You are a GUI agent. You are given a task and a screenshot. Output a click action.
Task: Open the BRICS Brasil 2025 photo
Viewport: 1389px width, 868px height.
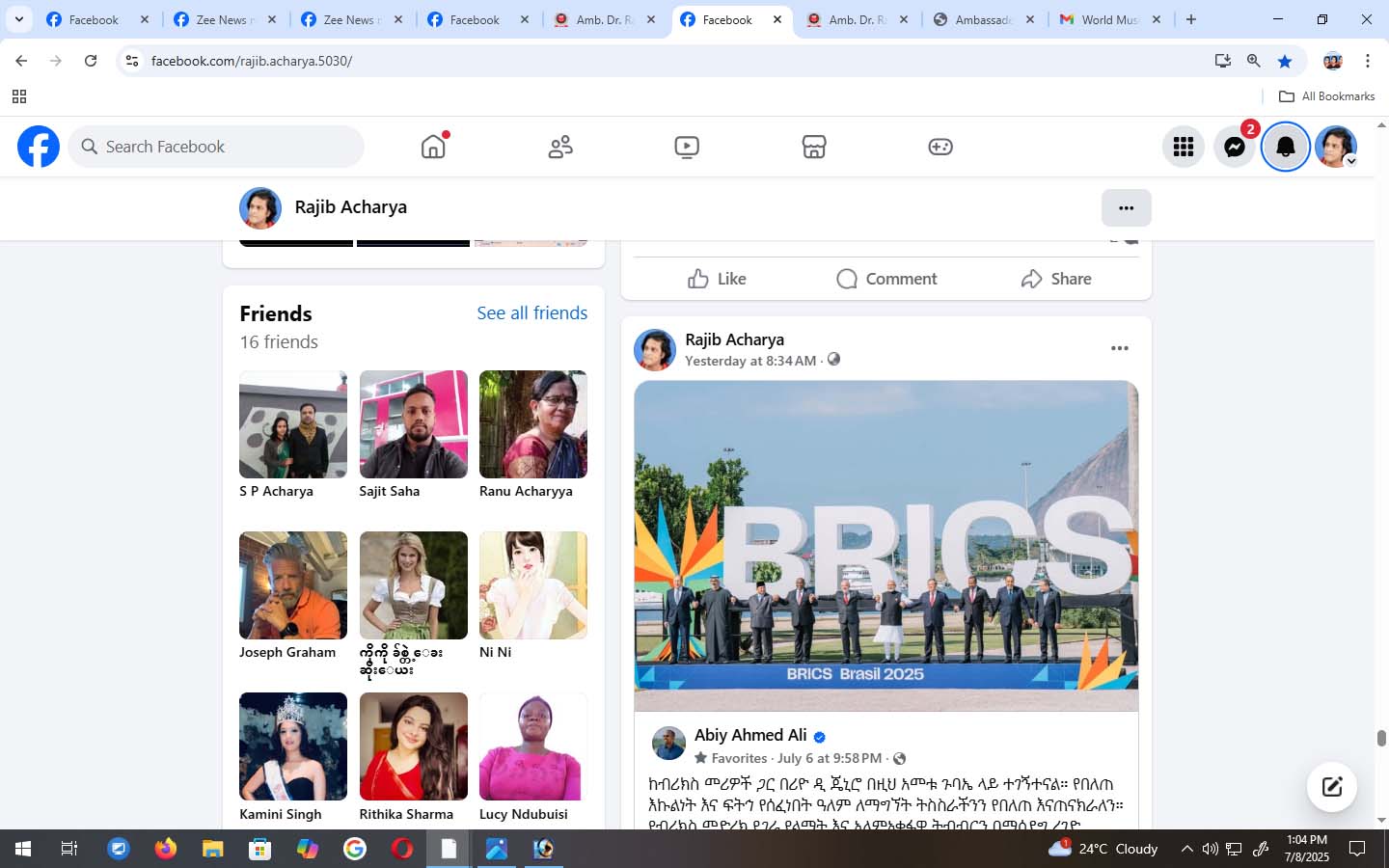pos(885,546)
